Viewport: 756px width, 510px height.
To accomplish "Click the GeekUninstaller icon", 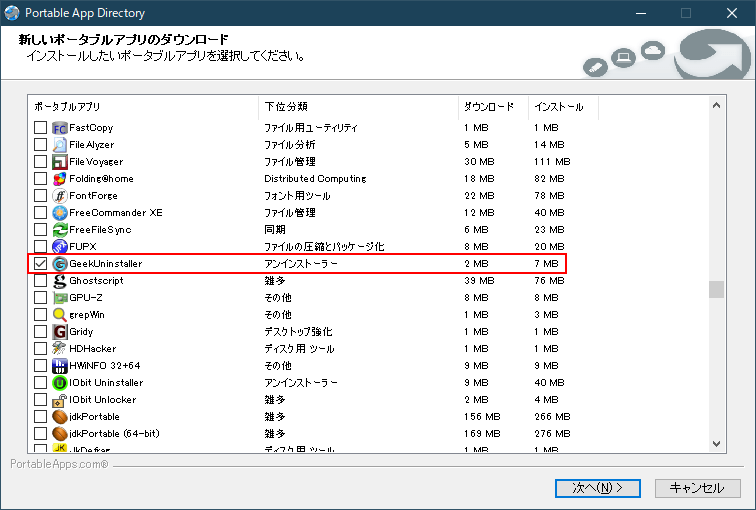I will 59,264.
